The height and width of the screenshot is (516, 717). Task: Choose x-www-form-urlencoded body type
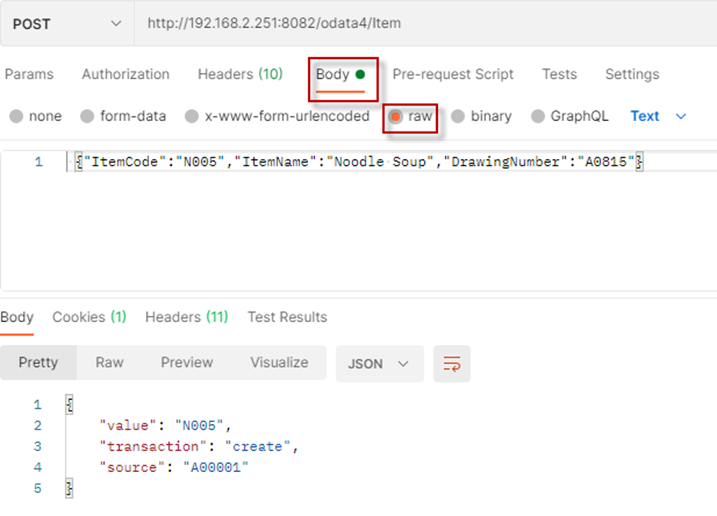click(x=277, y=116)
